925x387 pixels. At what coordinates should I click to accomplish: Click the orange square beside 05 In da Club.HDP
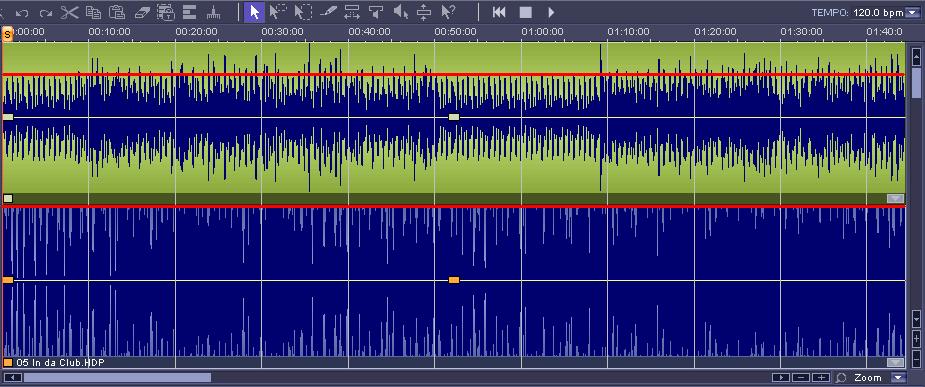(8, 362)
